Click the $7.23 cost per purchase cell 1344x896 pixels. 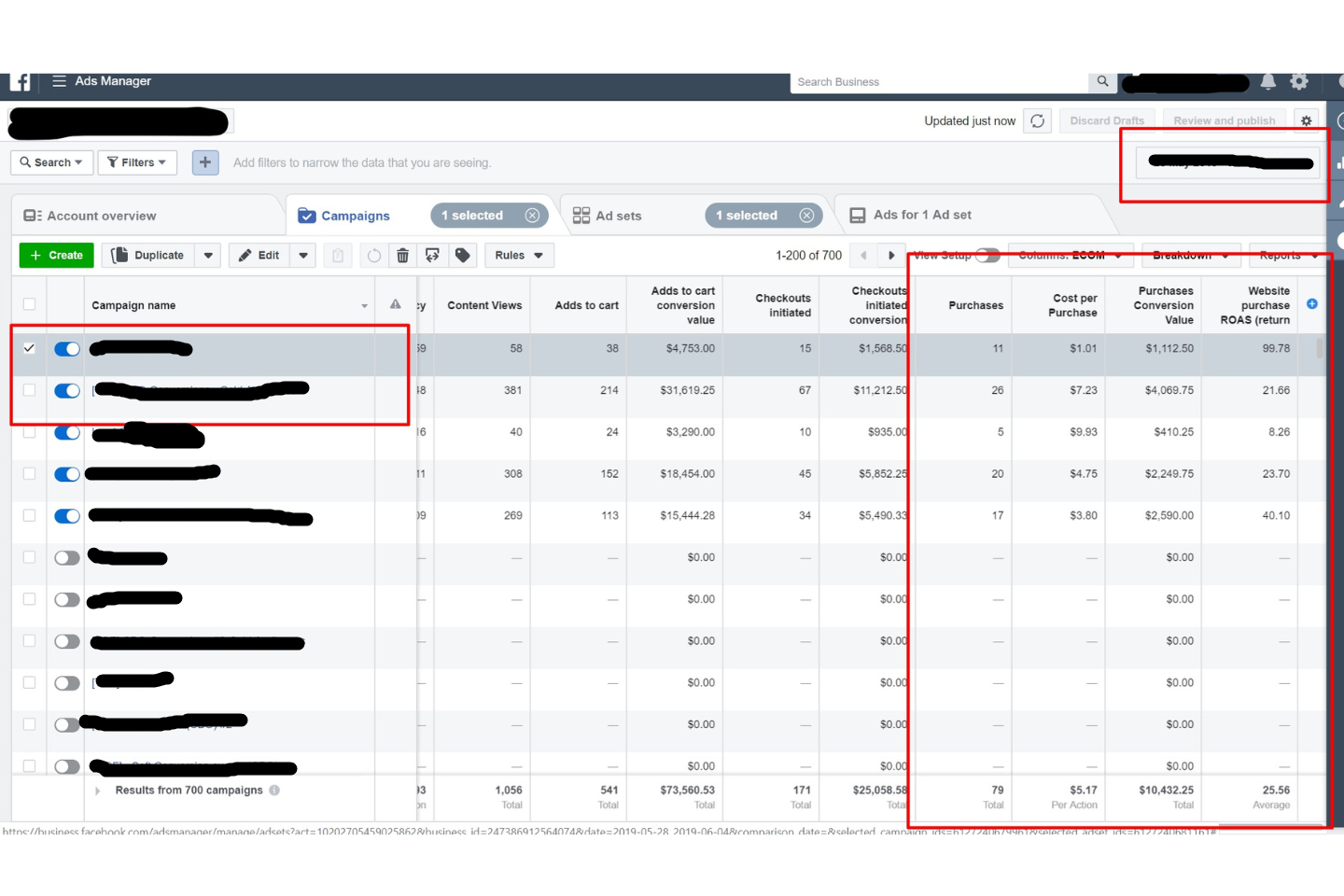(x=1083, y=390)
